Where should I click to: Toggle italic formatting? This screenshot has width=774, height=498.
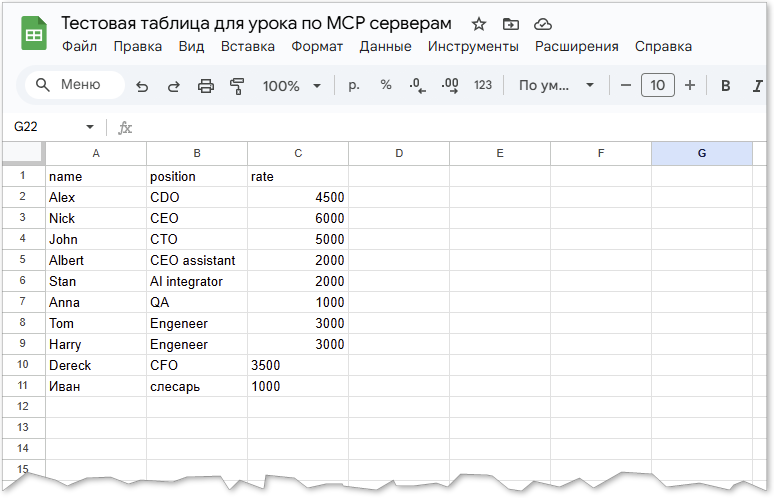point(757,86)
